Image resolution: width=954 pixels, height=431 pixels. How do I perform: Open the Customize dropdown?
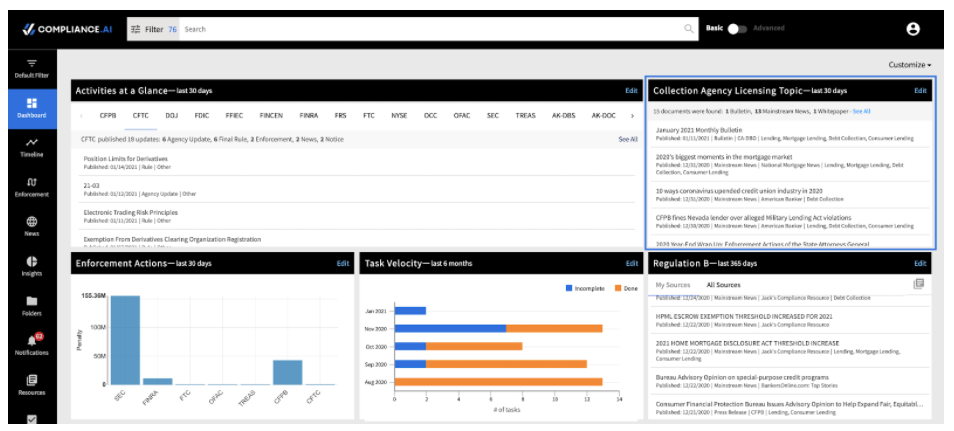click(x=910, y=65)
